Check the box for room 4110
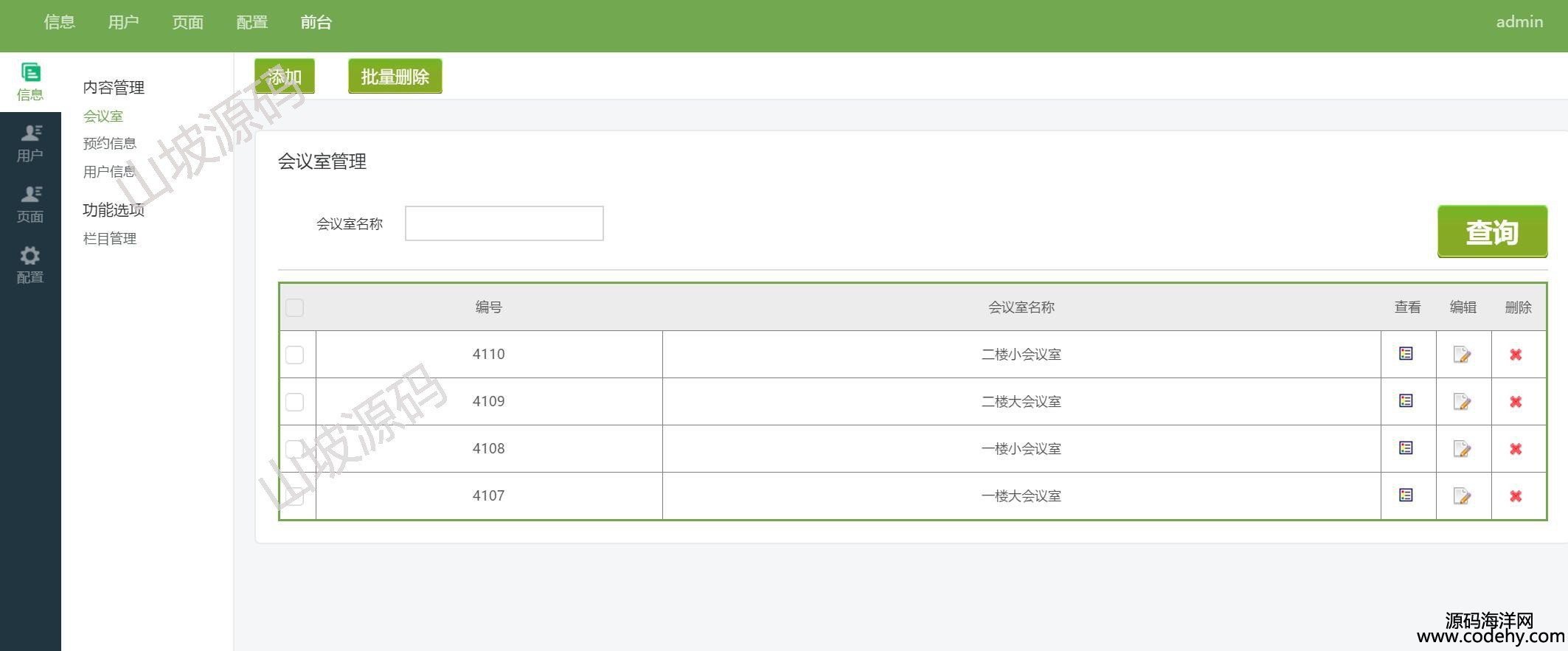Image resolution: width=1568 pixels, height=651 pixels. 294,355
